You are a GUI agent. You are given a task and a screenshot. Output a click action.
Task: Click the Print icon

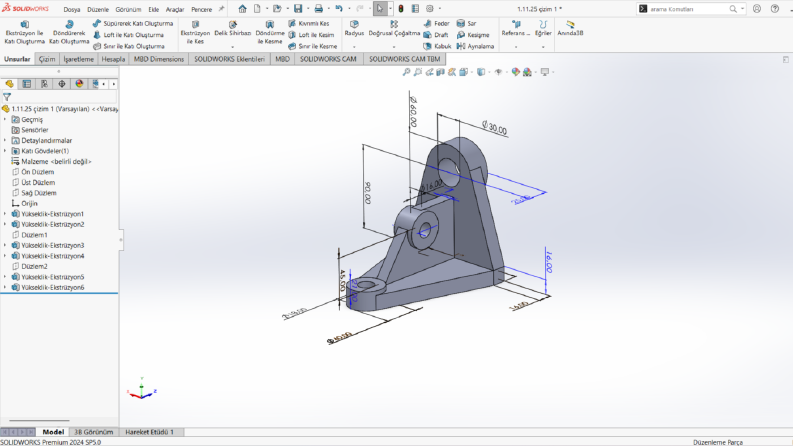click(x=319, y=9)
